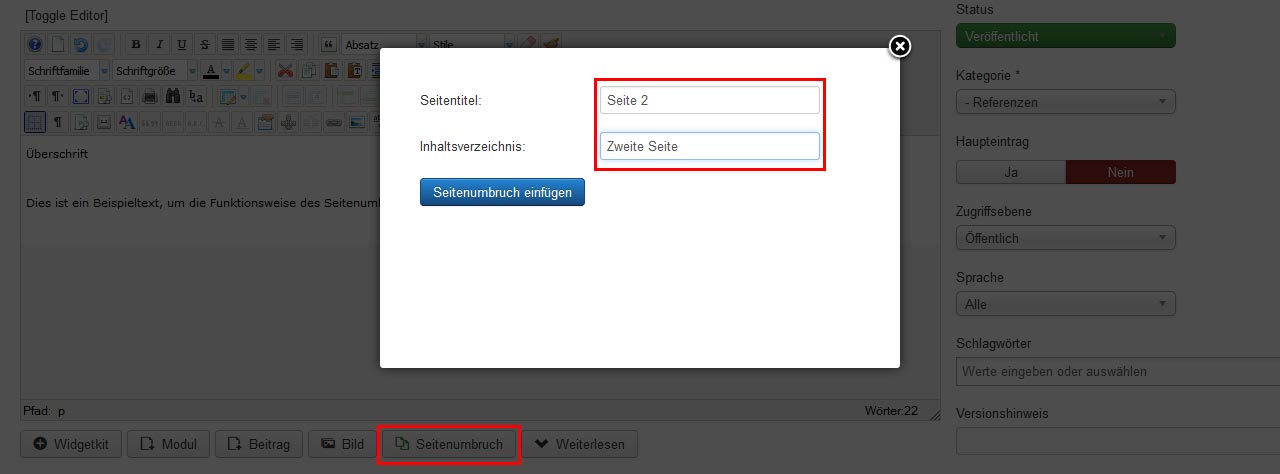Click the Seitenumbruch einfügen button
Image resolution: width=1280 pixels, height=474 pixels.
[502, 192]
